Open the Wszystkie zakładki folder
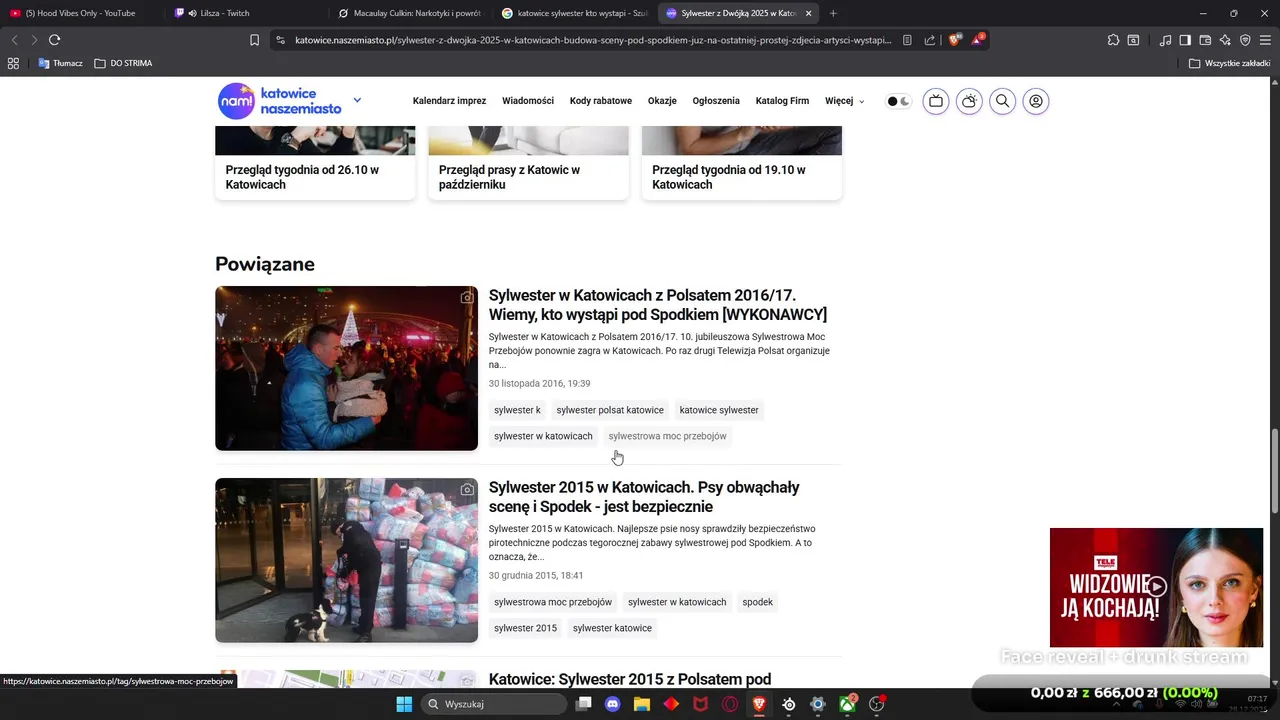 point(1229,63)
